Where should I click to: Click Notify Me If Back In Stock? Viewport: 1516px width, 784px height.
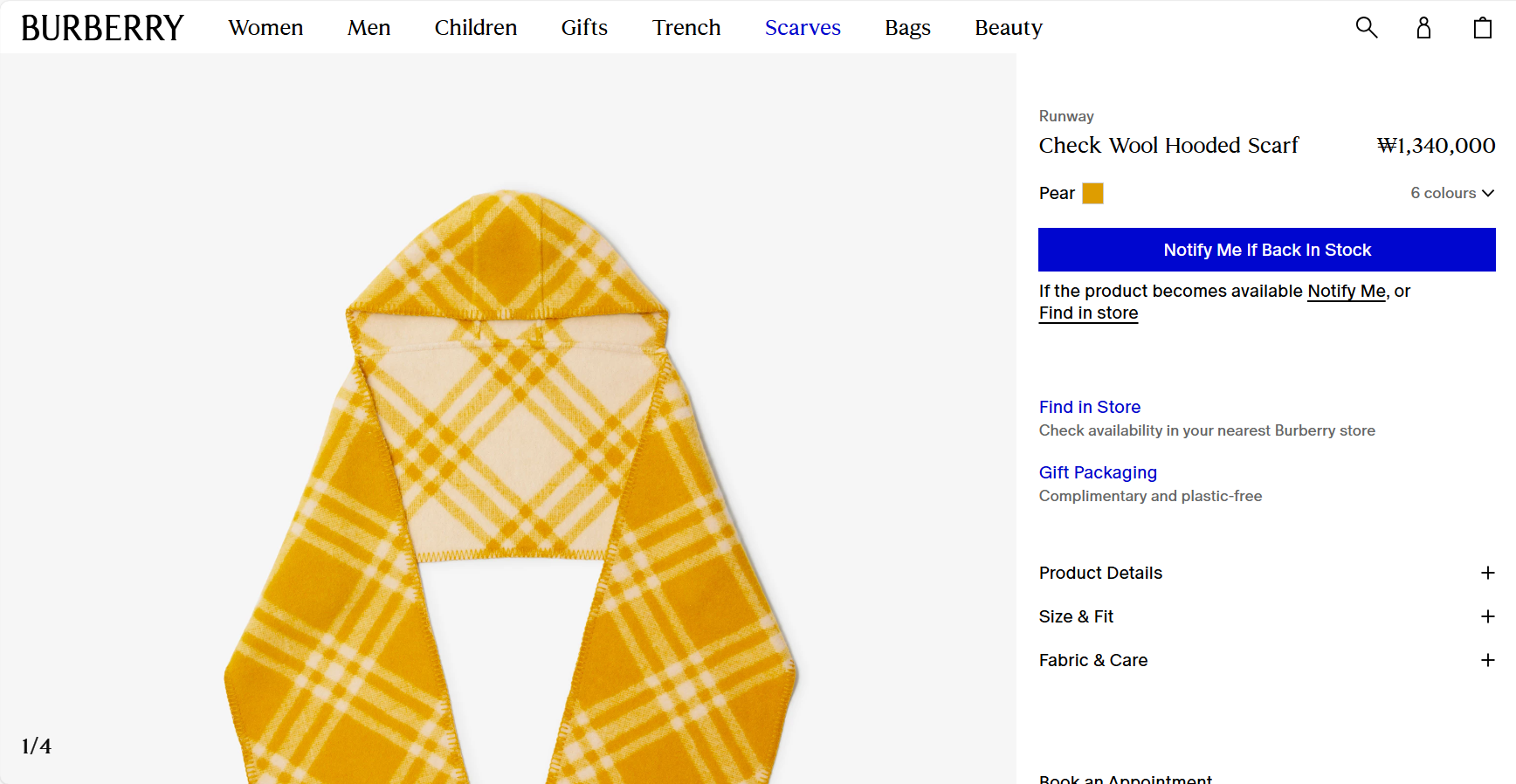coord(1266,250)
